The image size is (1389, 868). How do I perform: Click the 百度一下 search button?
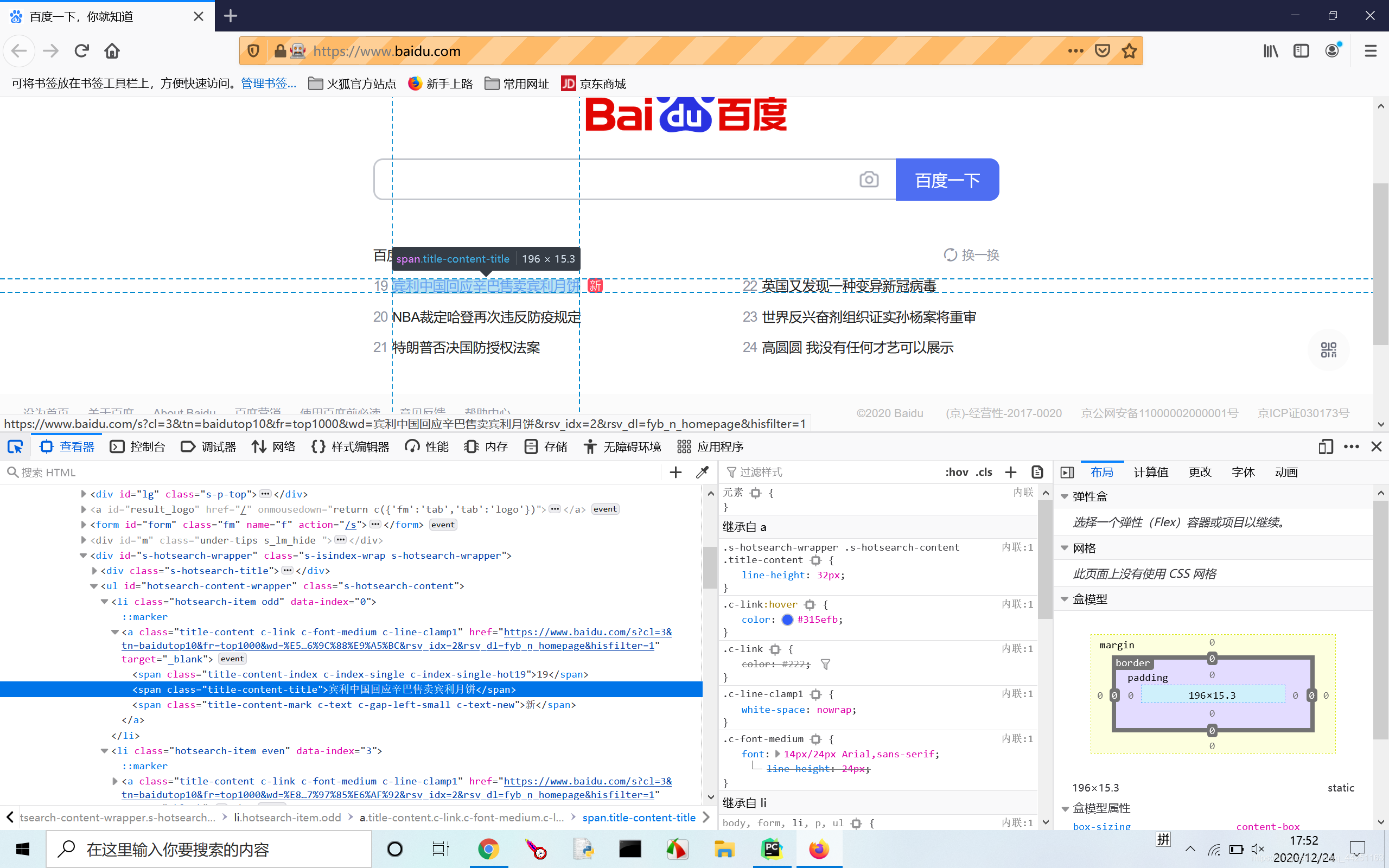tap(947, 180)
